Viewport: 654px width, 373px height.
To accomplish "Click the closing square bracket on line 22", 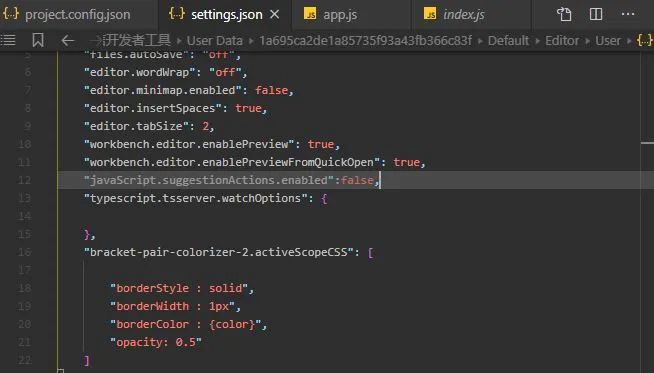I will (x=87, y=360).
